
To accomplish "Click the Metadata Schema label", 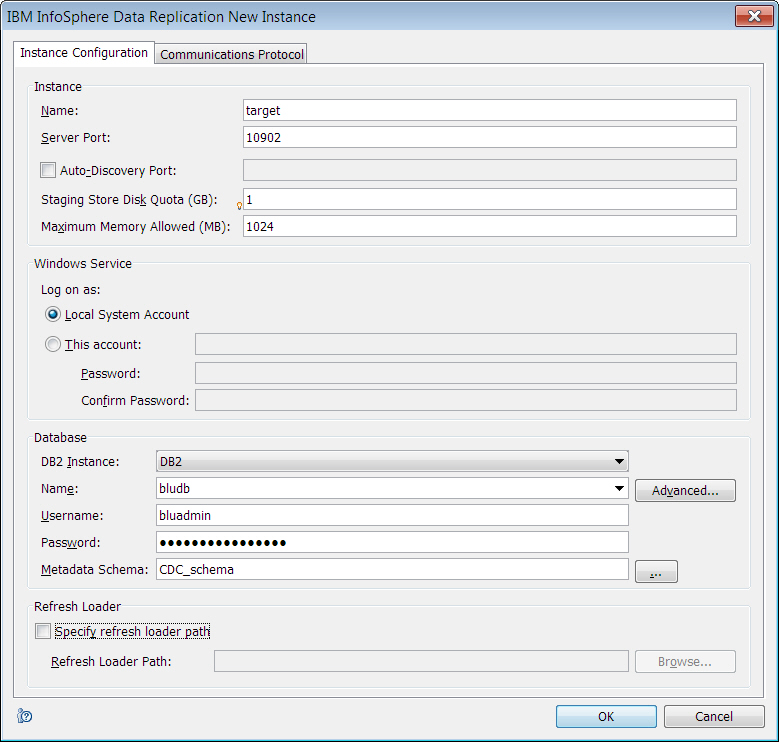I will click(94, 570).
